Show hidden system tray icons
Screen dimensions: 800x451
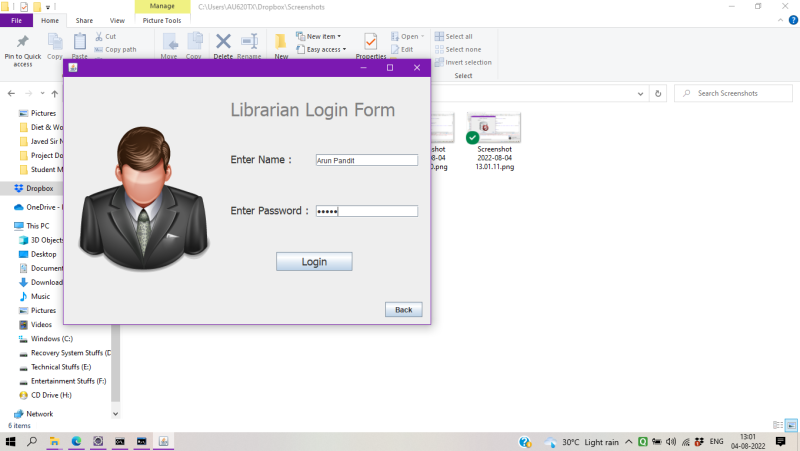(629, 442)
